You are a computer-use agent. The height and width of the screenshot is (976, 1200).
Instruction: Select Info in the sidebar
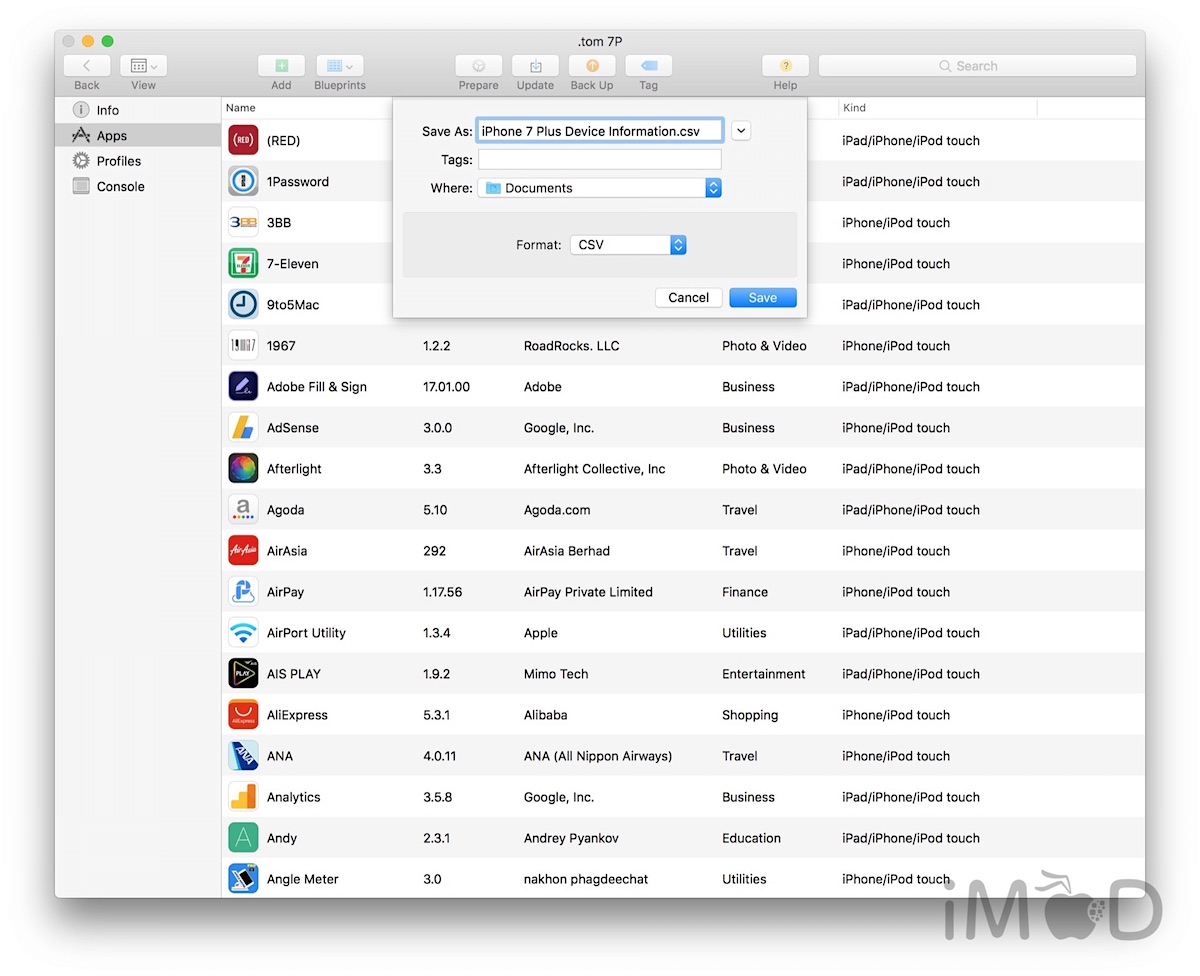point(107,110)
